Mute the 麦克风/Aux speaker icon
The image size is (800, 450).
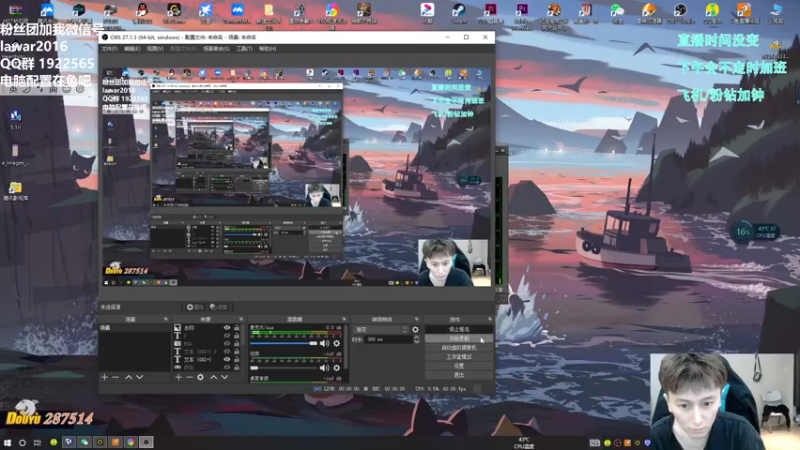(324, 343)
